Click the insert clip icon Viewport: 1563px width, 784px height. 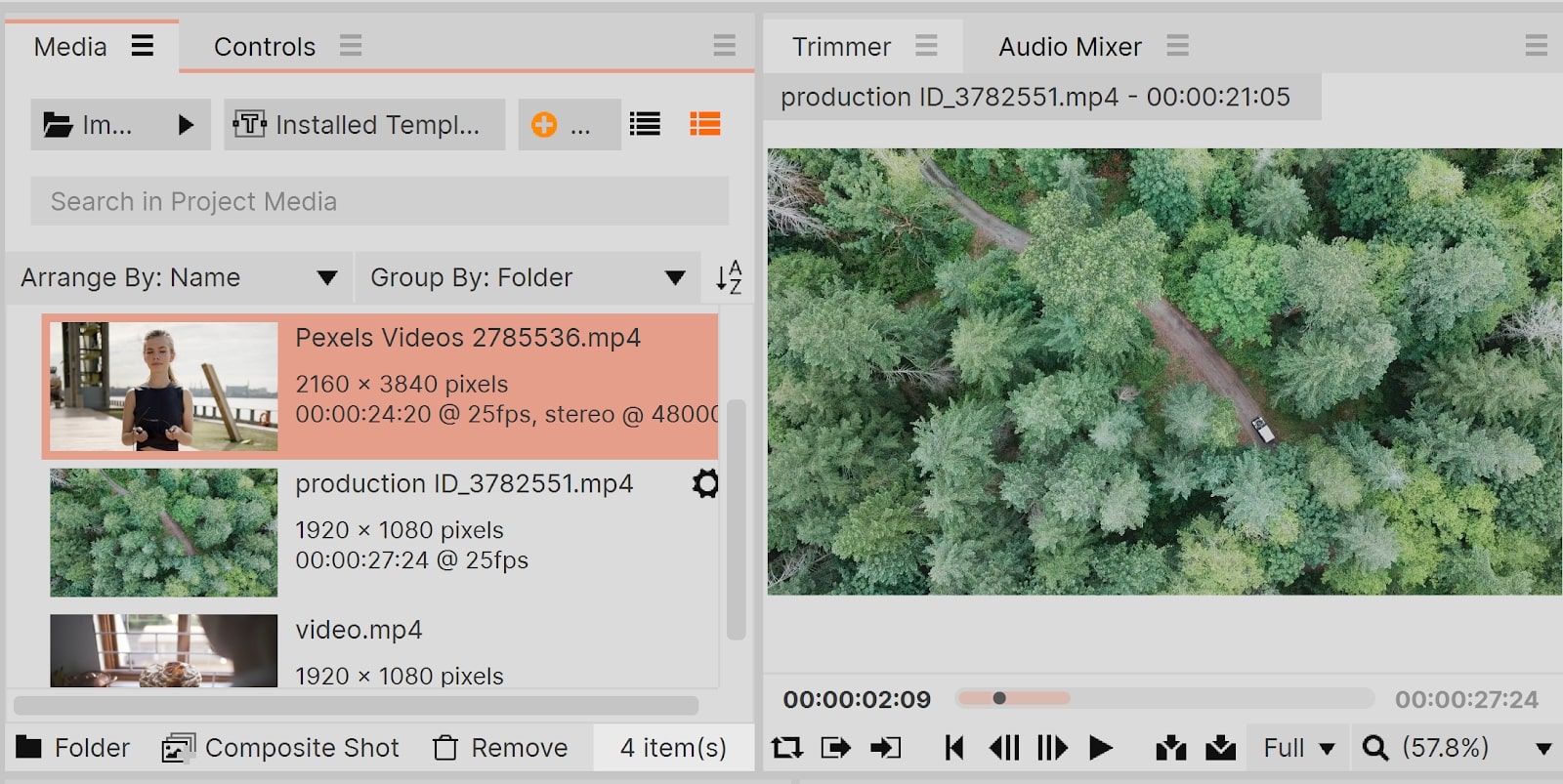[1170, 748]
